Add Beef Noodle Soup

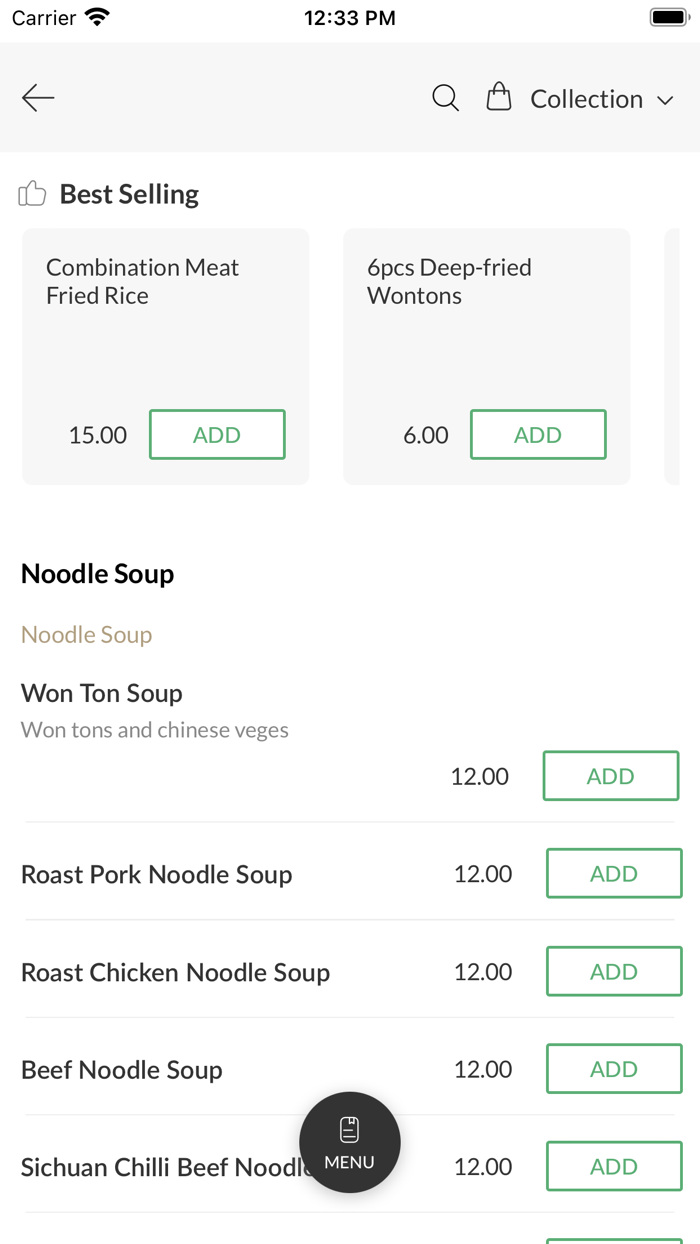613,1069
